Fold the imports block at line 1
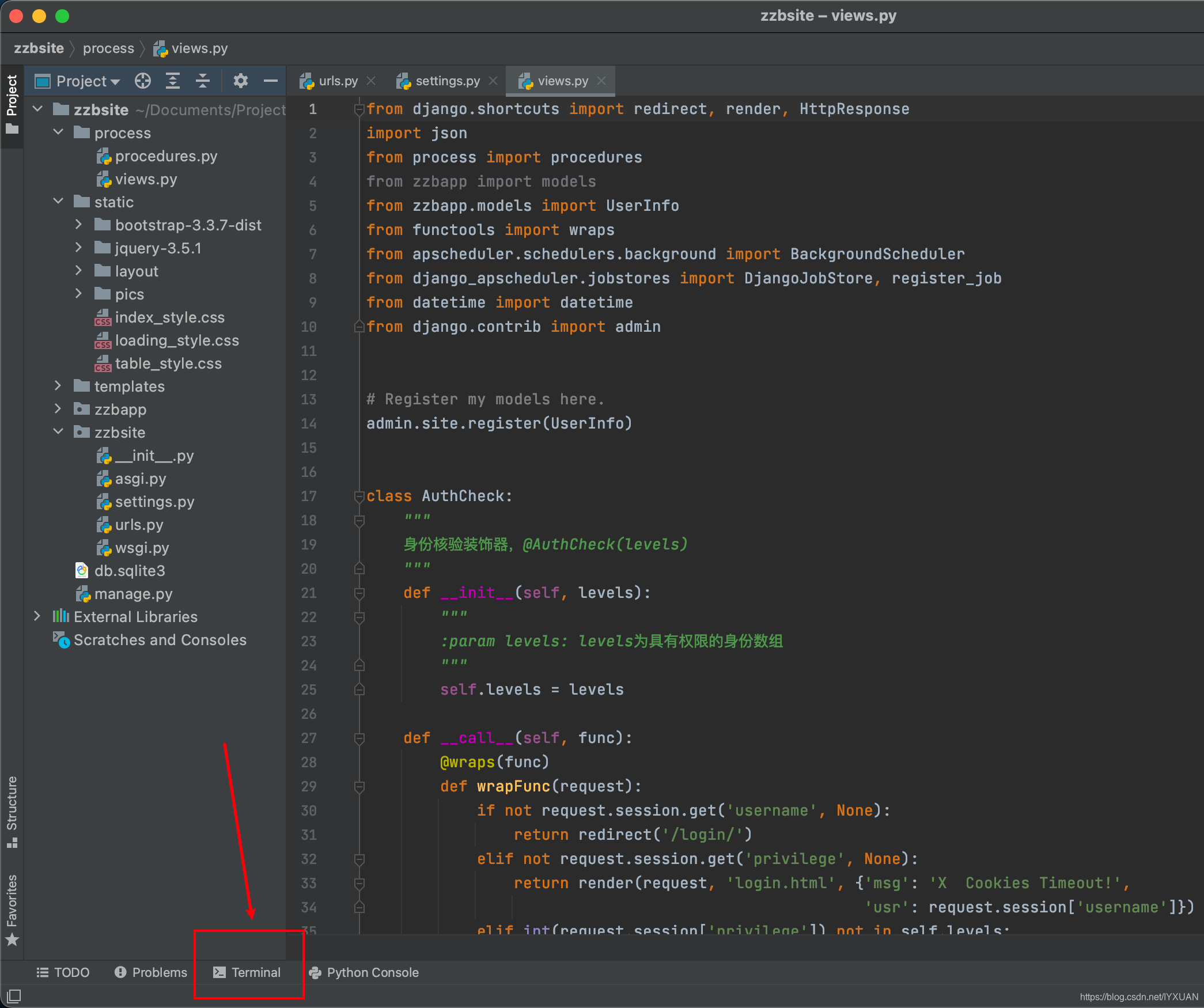The height and width of the screenshot is (1008, 1204). click(x=359, y=109)
